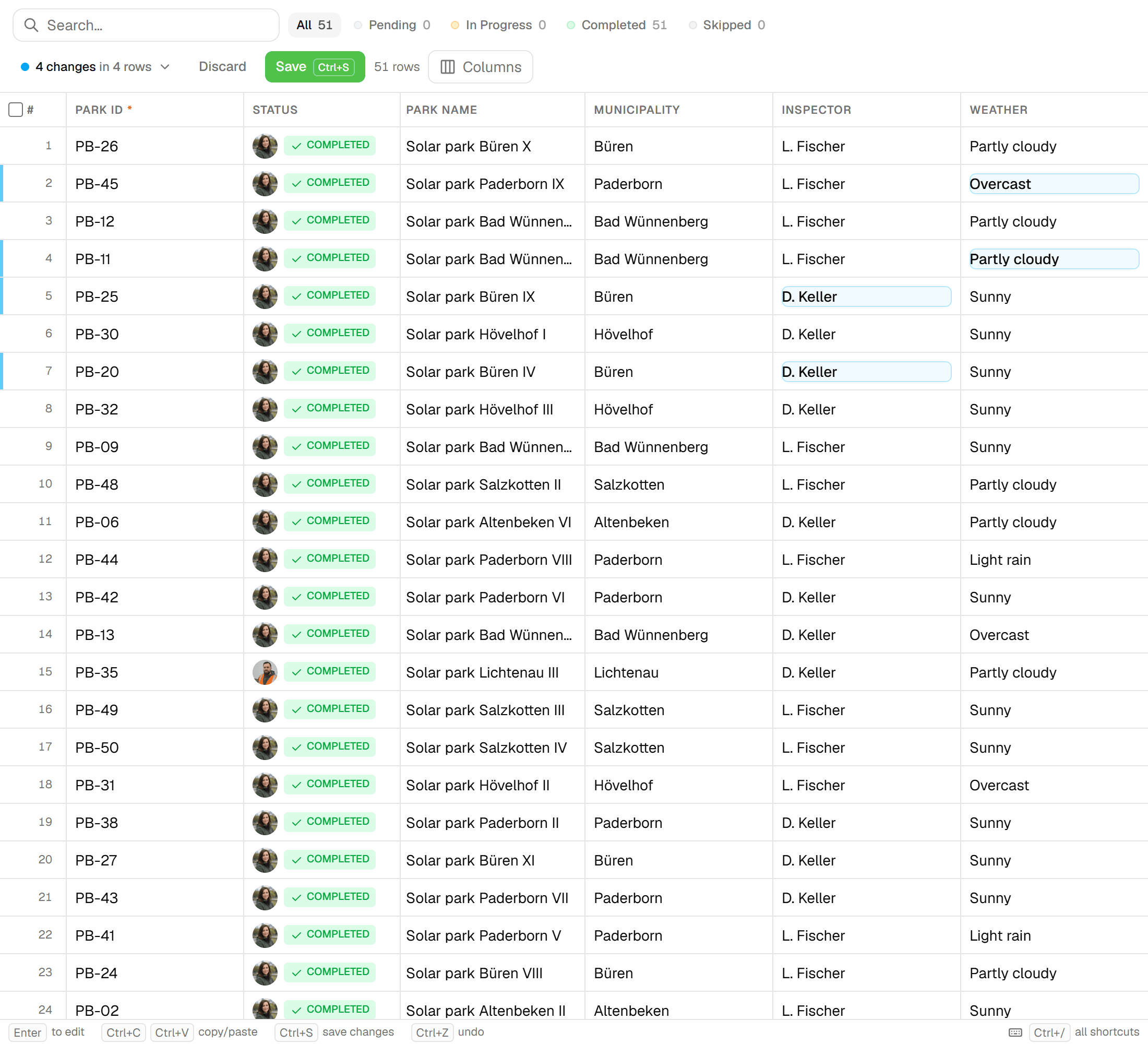1148x1044 pixels.
Task: Sort by the PARK ID column header
Action: (x=155, y=109)
